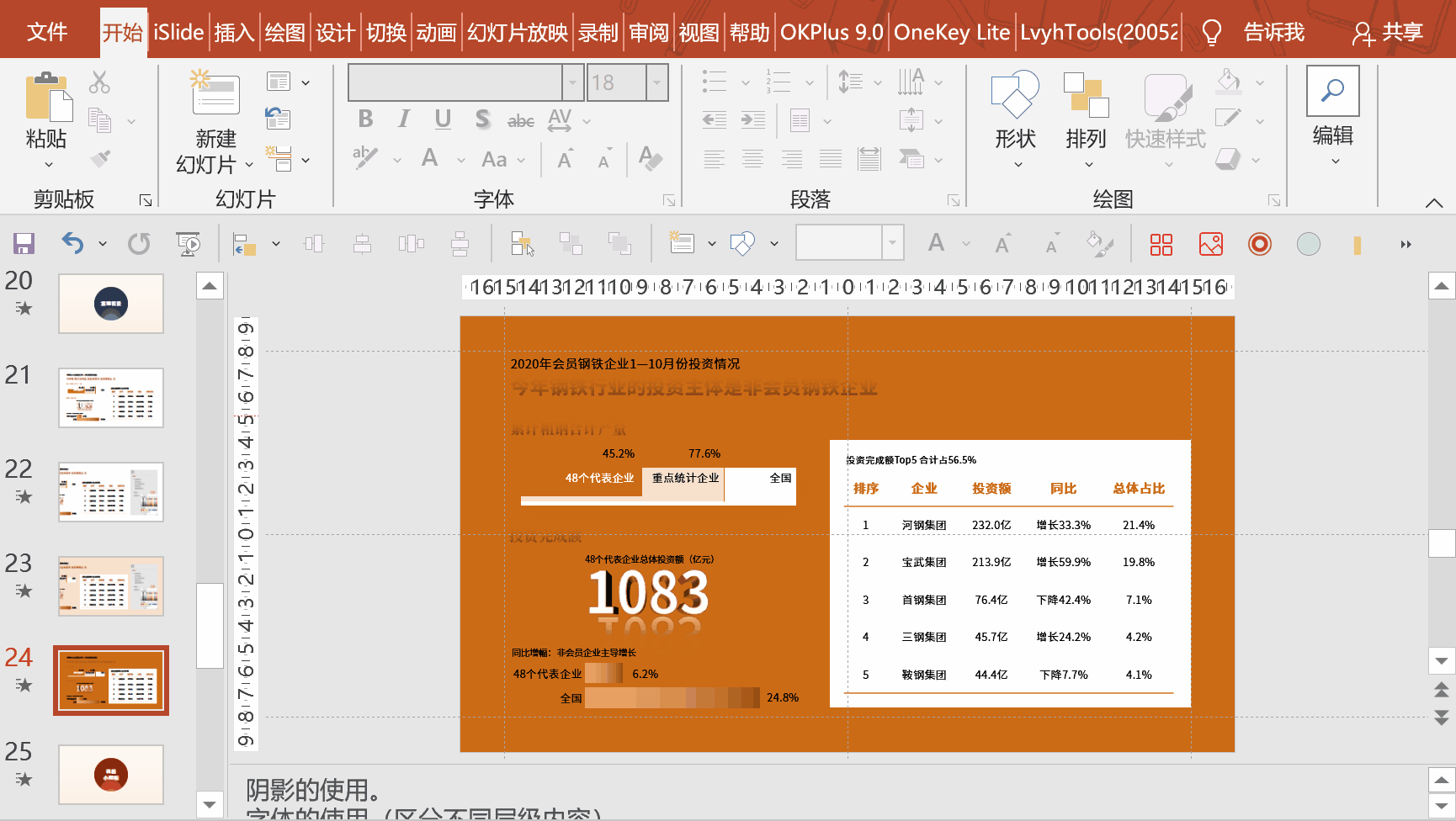Collapse the ribbon with the chevron
1456x821 pixels.
point(1434,203)
